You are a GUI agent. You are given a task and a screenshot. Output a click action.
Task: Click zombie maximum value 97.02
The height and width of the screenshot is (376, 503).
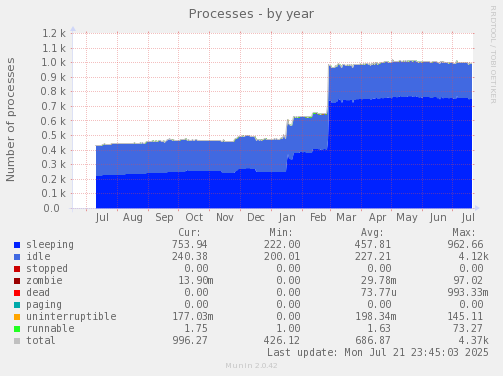[468, 281]
